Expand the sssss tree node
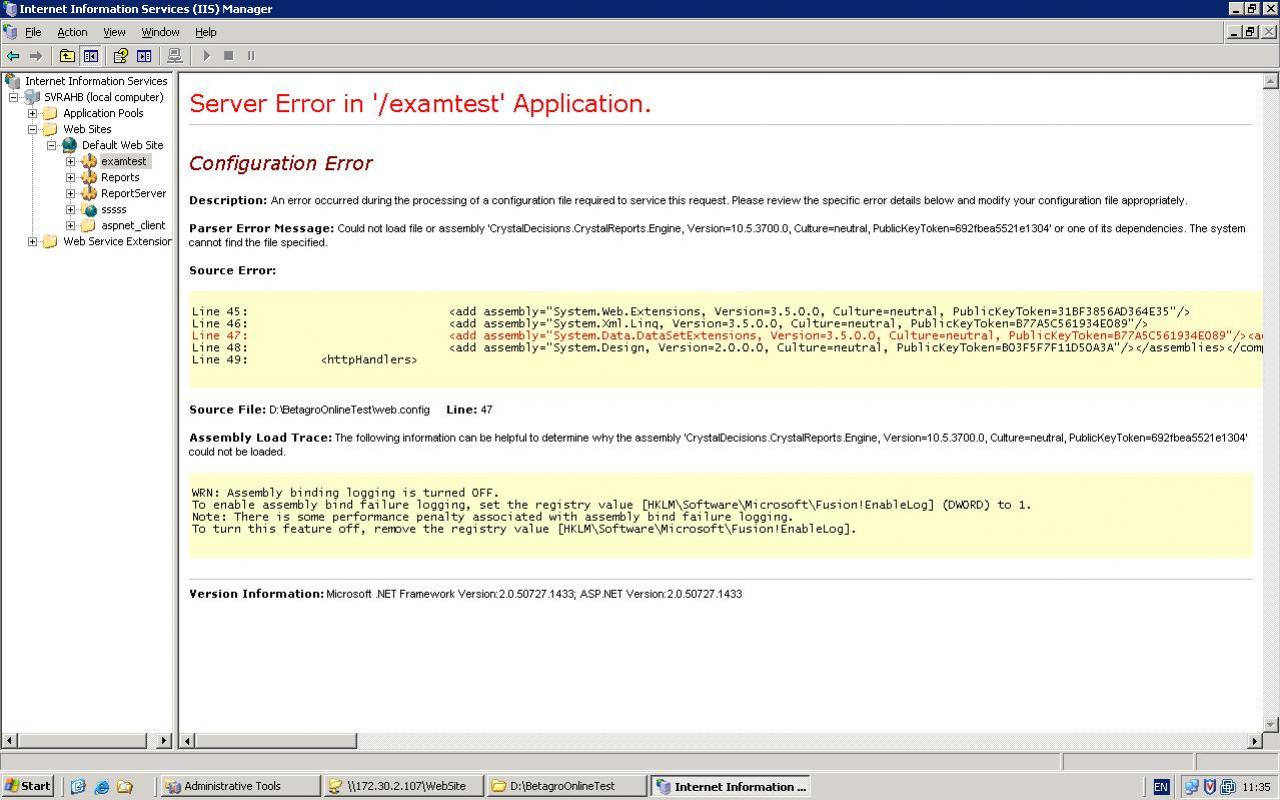 pos(70,209)
